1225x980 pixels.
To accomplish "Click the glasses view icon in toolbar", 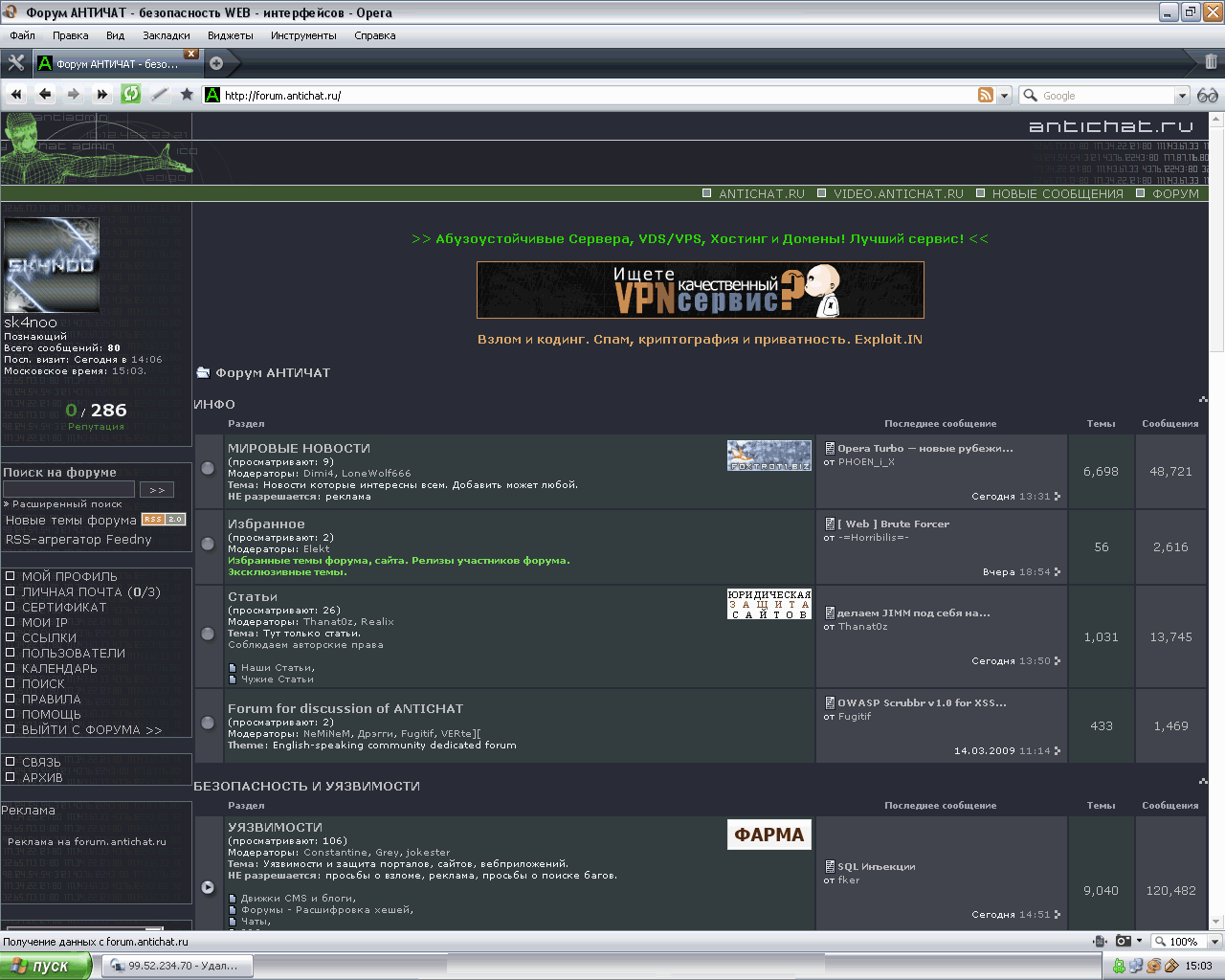I will (x=1208, y=95).
